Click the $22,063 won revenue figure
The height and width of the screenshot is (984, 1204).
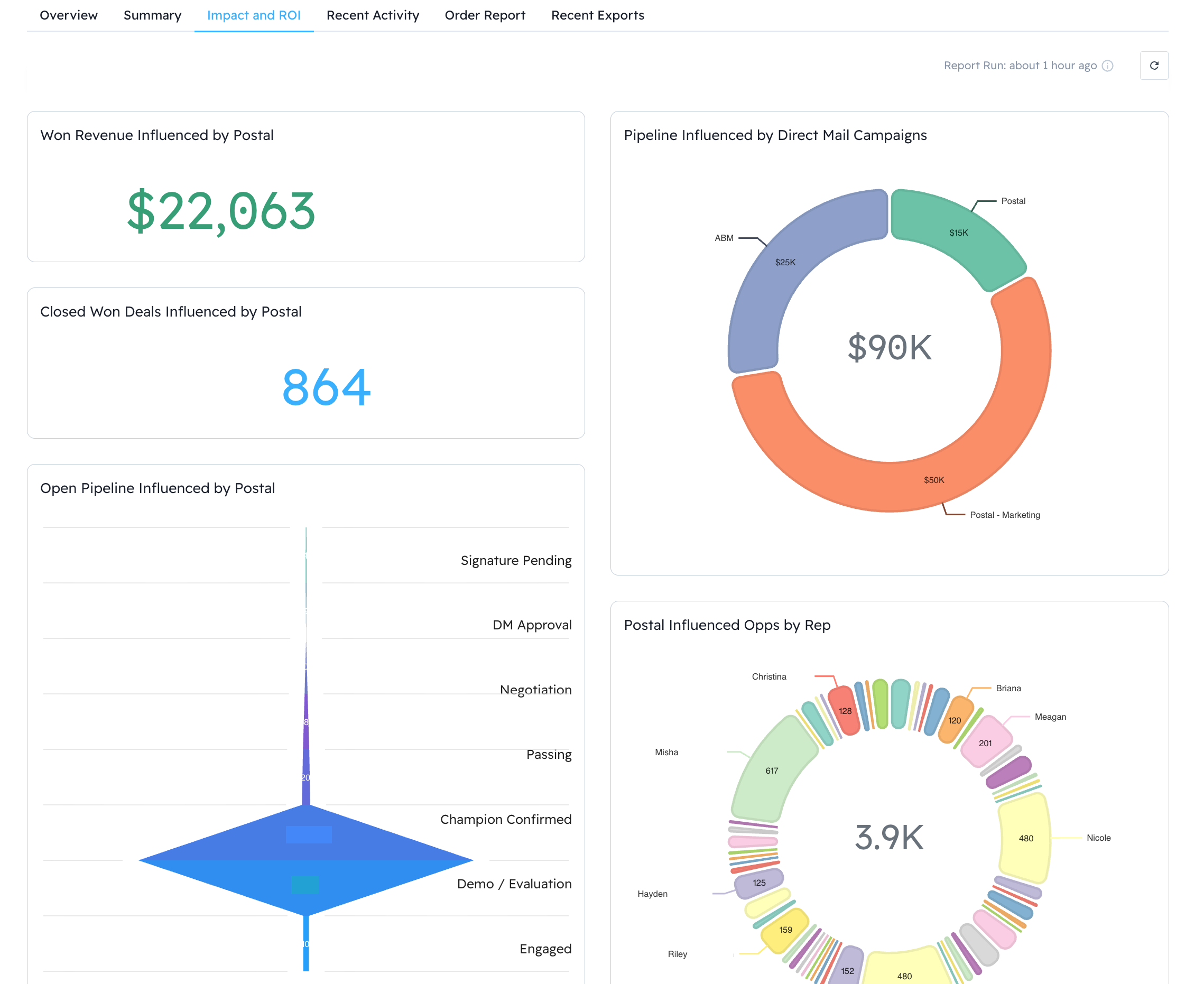point(221,211)
